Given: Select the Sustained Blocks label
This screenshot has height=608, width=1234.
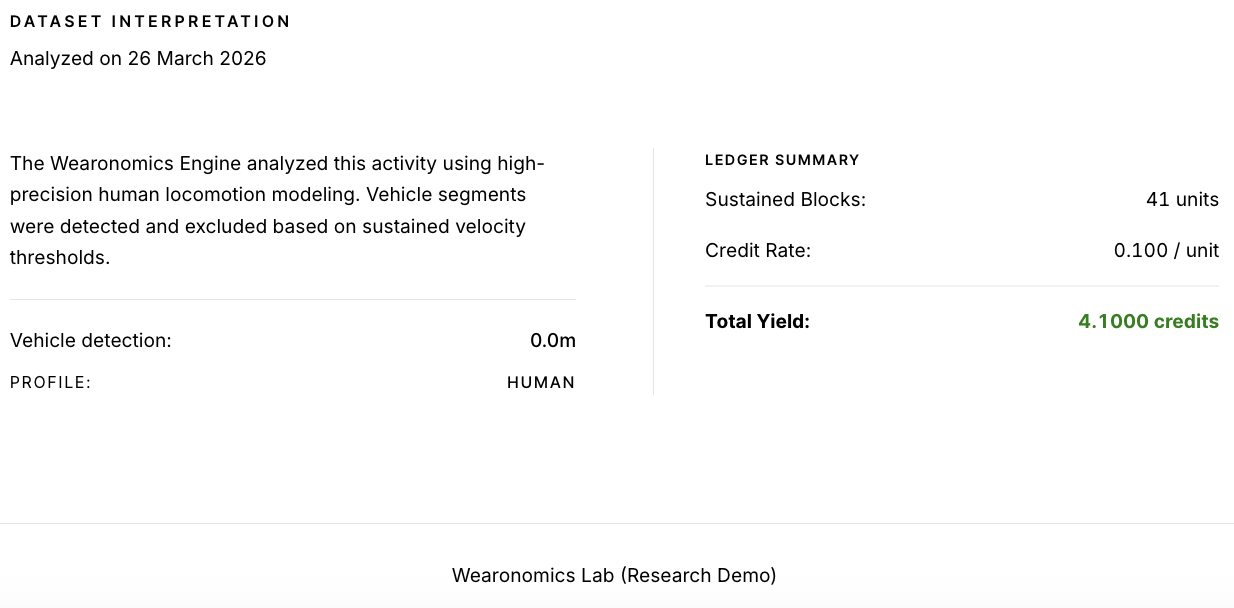Looking at the screenshot, I should pyautogui.click(x=785, y=199).
